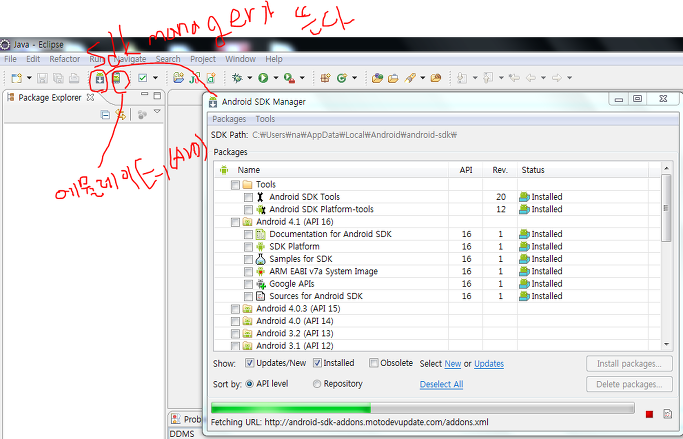
Task: Check the Documentation for Android SDK checkbox
Action: coord(248,234)
